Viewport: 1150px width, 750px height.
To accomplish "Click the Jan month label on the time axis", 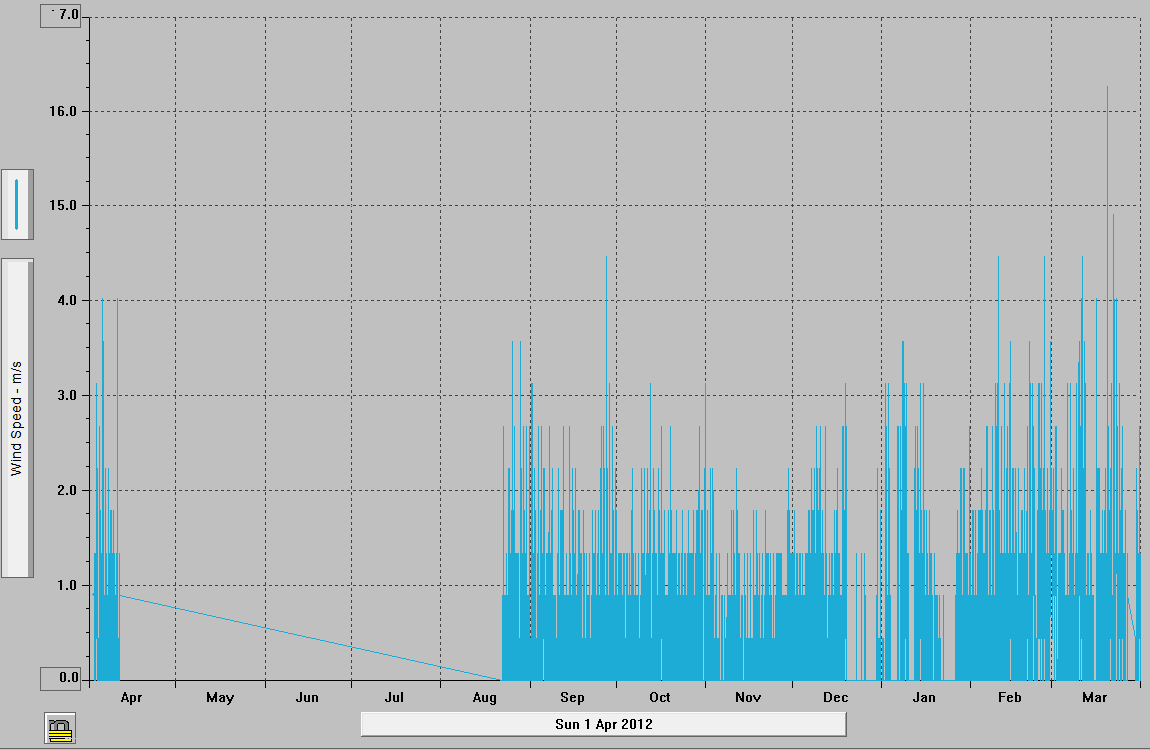I will pos(924,697).
